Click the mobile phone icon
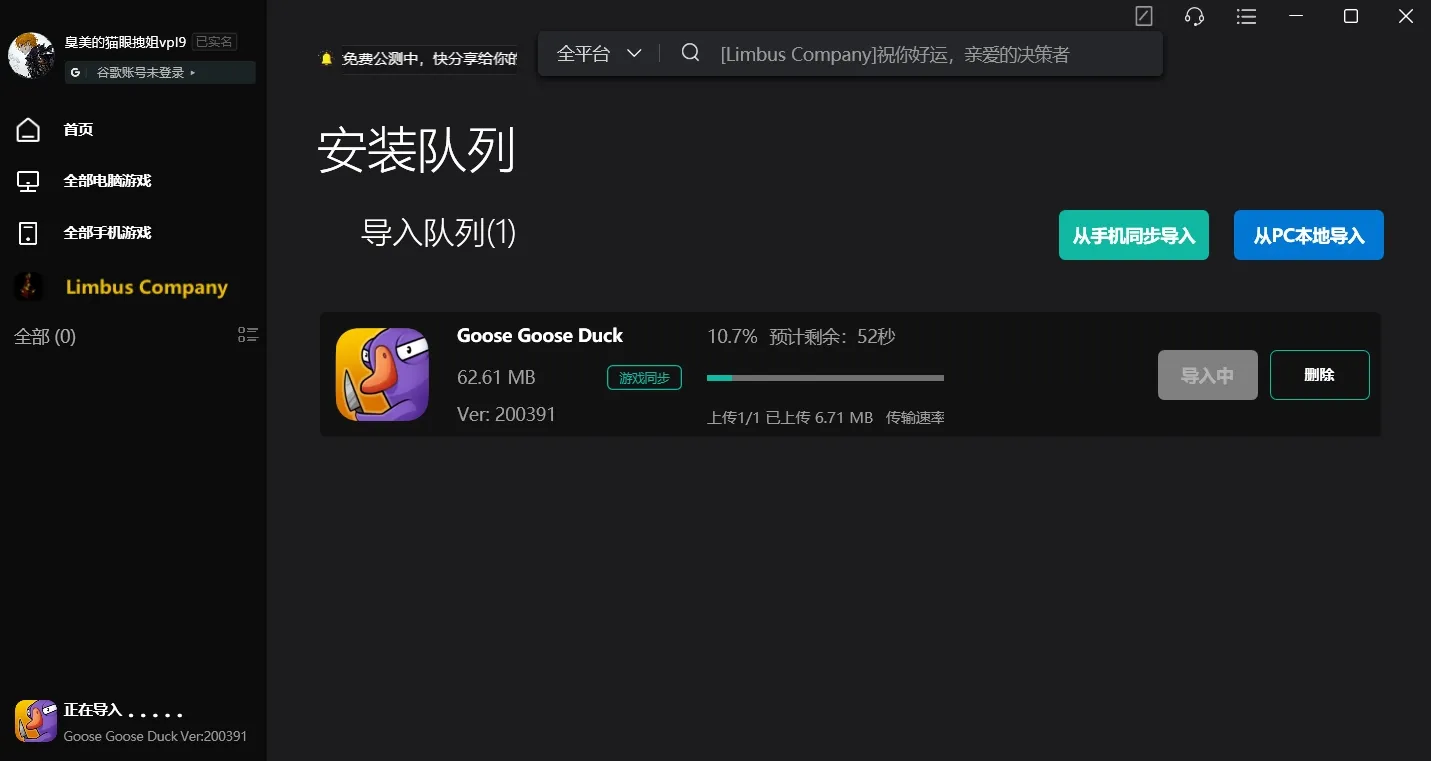This screenshot has height=761, width=1431. coord(29,233)
